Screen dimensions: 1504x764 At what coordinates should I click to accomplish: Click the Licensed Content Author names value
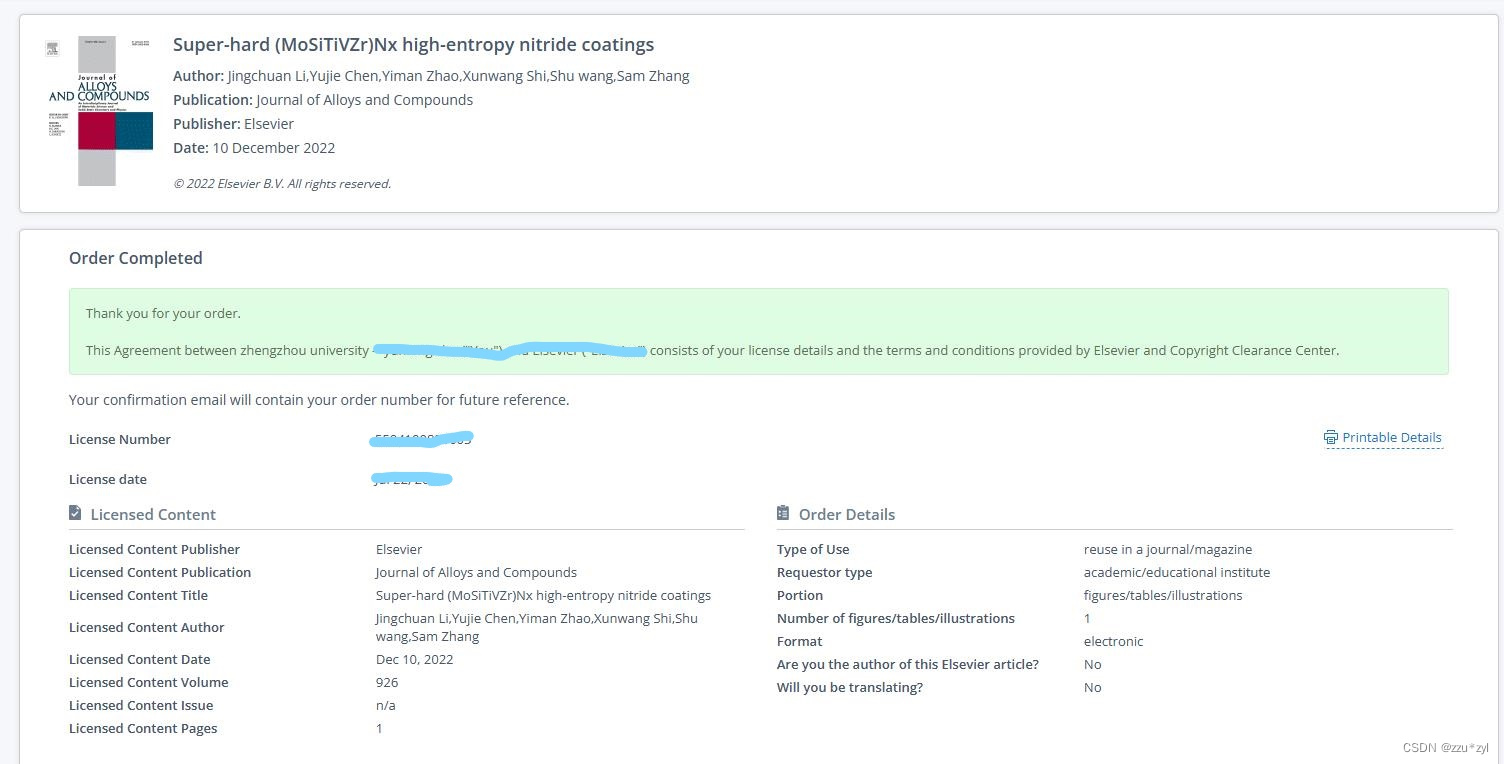tap(537, 627)
